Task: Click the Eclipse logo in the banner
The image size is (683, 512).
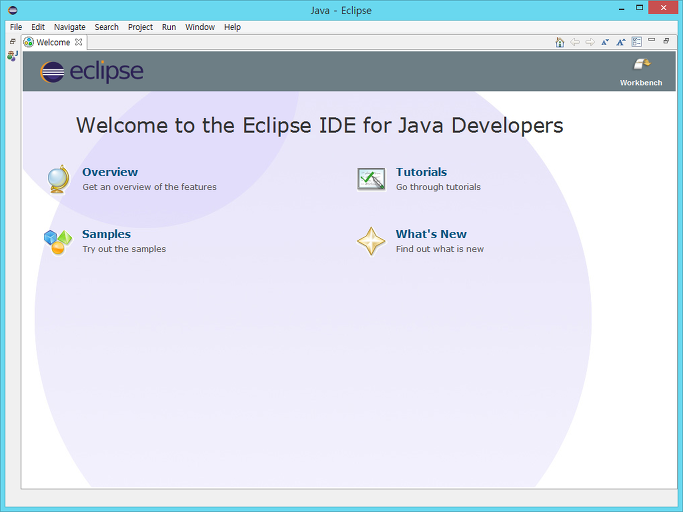Action: pyautogui.click(x=92, y=71)
